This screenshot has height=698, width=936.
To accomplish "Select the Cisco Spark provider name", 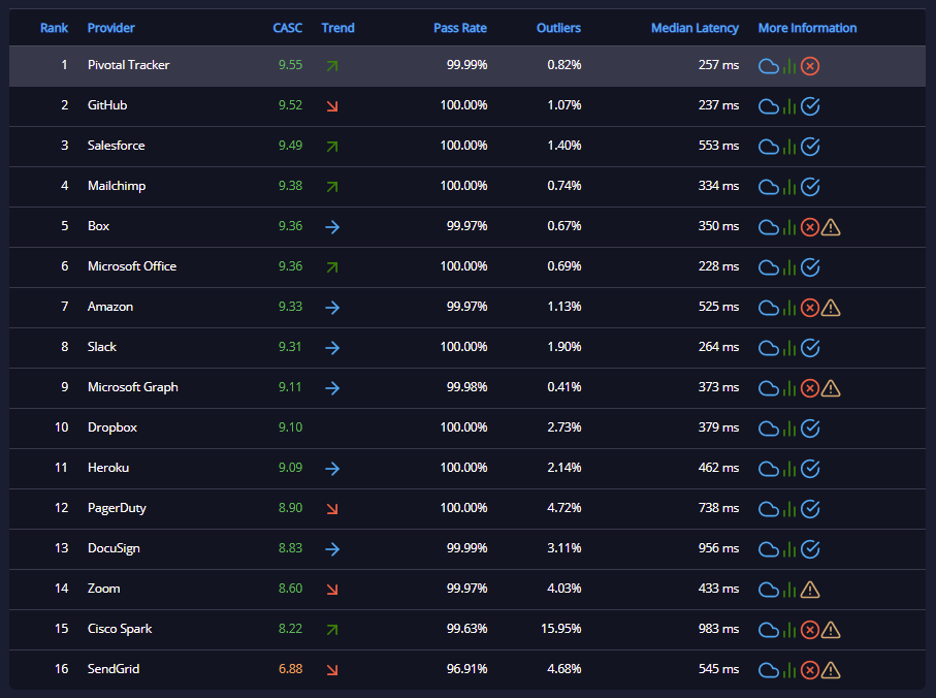I will click(120, 629).
